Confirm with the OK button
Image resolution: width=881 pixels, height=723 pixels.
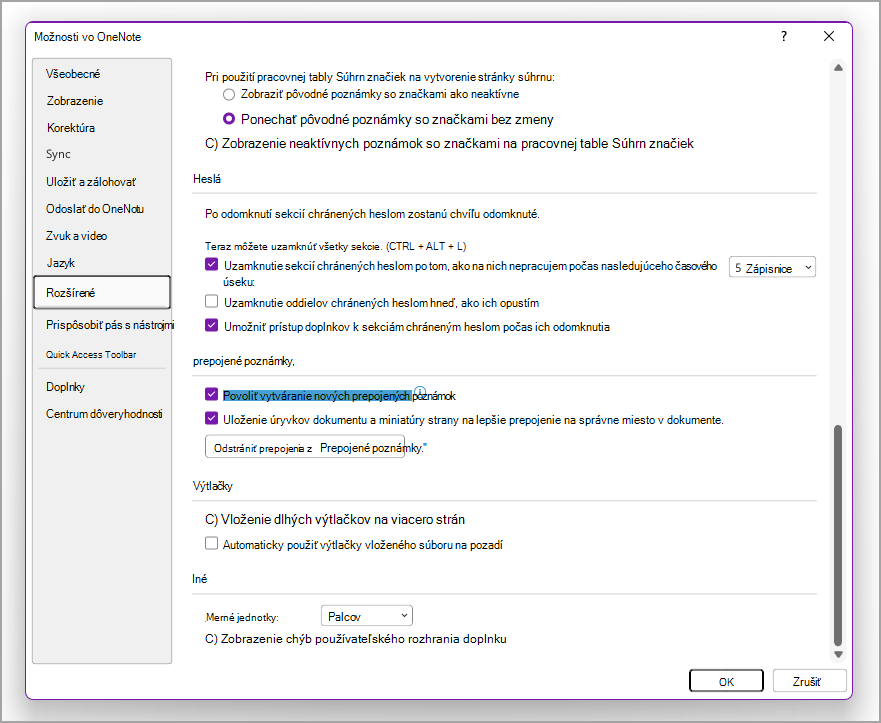click(726, 681)
